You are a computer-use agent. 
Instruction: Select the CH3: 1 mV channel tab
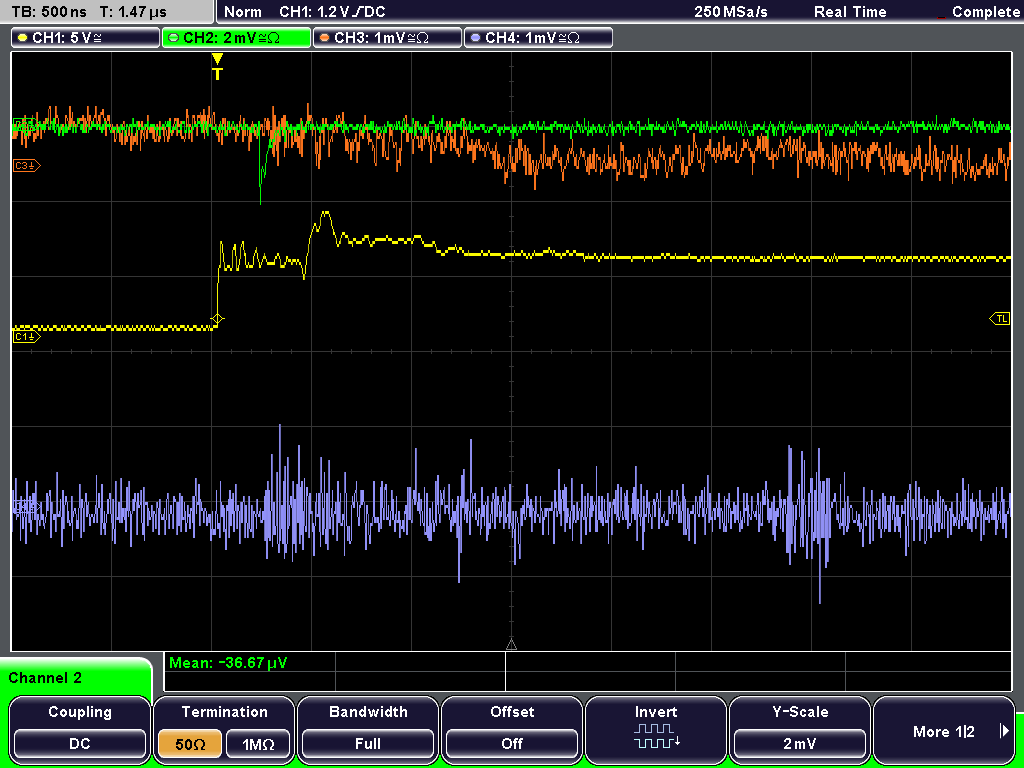click(x=387, y=38)
